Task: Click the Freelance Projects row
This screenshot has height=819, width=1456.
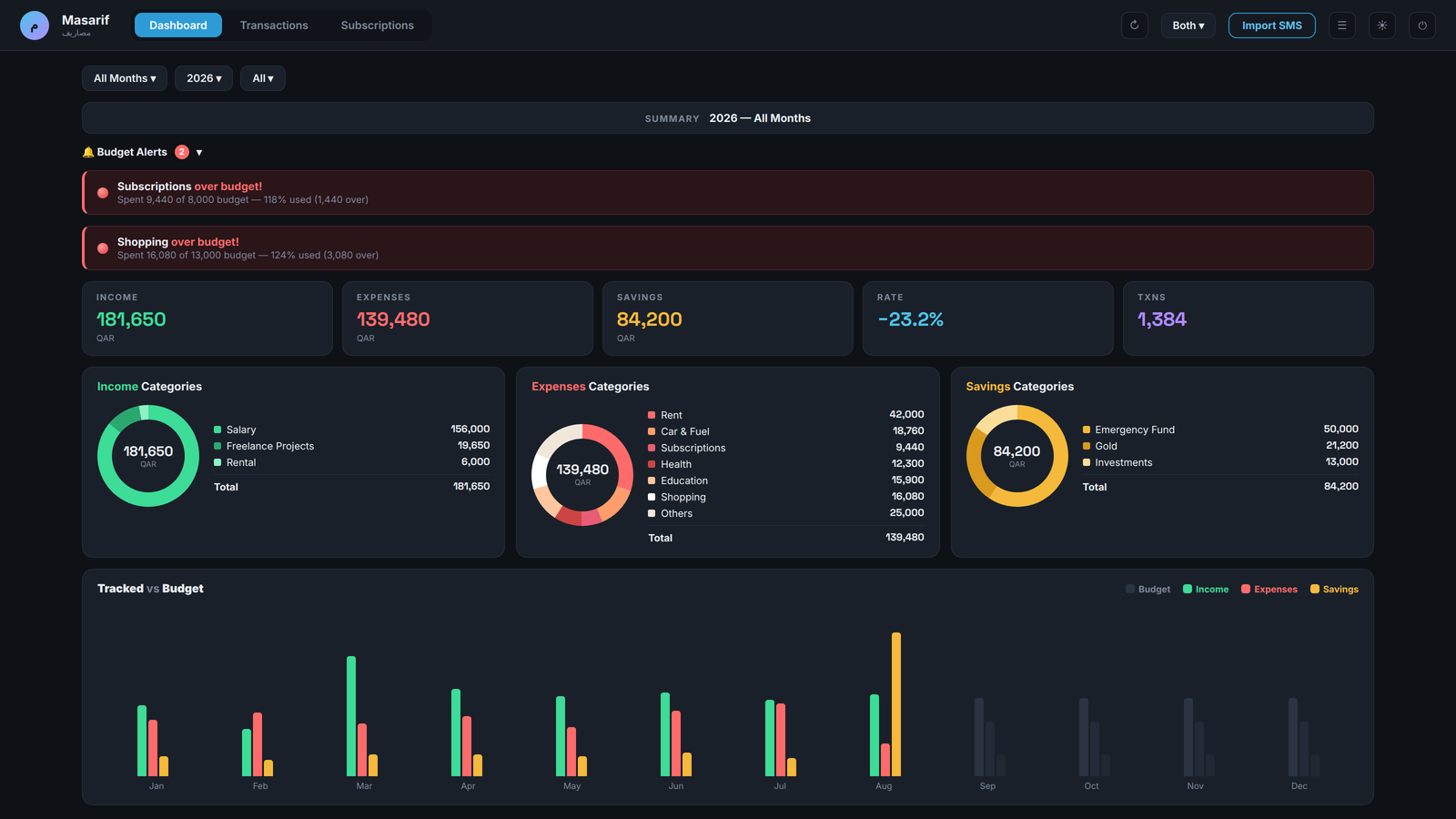Action: (351, 446)
